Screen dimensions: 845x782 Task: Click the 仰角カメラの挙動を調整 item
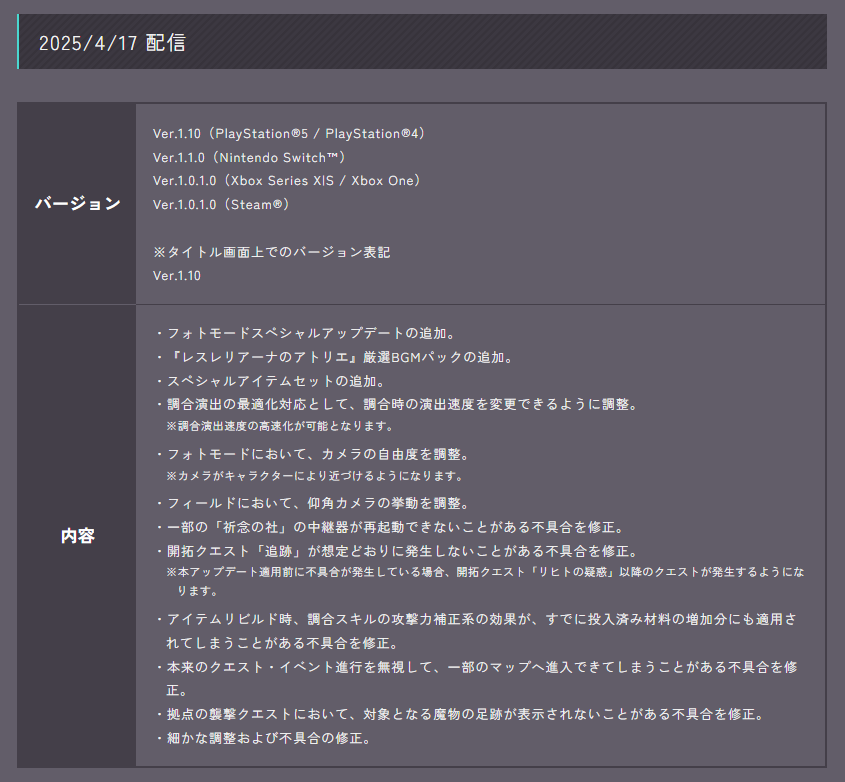pos(314,503)
